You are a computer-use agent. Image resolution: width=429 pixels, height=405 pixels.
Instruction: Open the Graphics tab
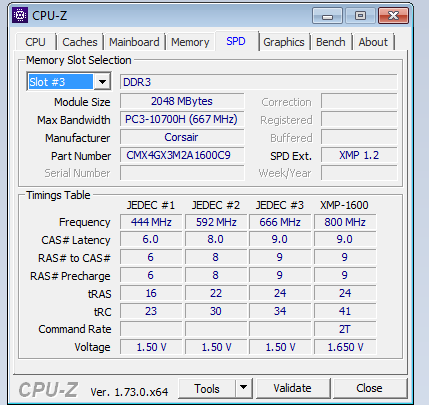(x=284, y=42)
